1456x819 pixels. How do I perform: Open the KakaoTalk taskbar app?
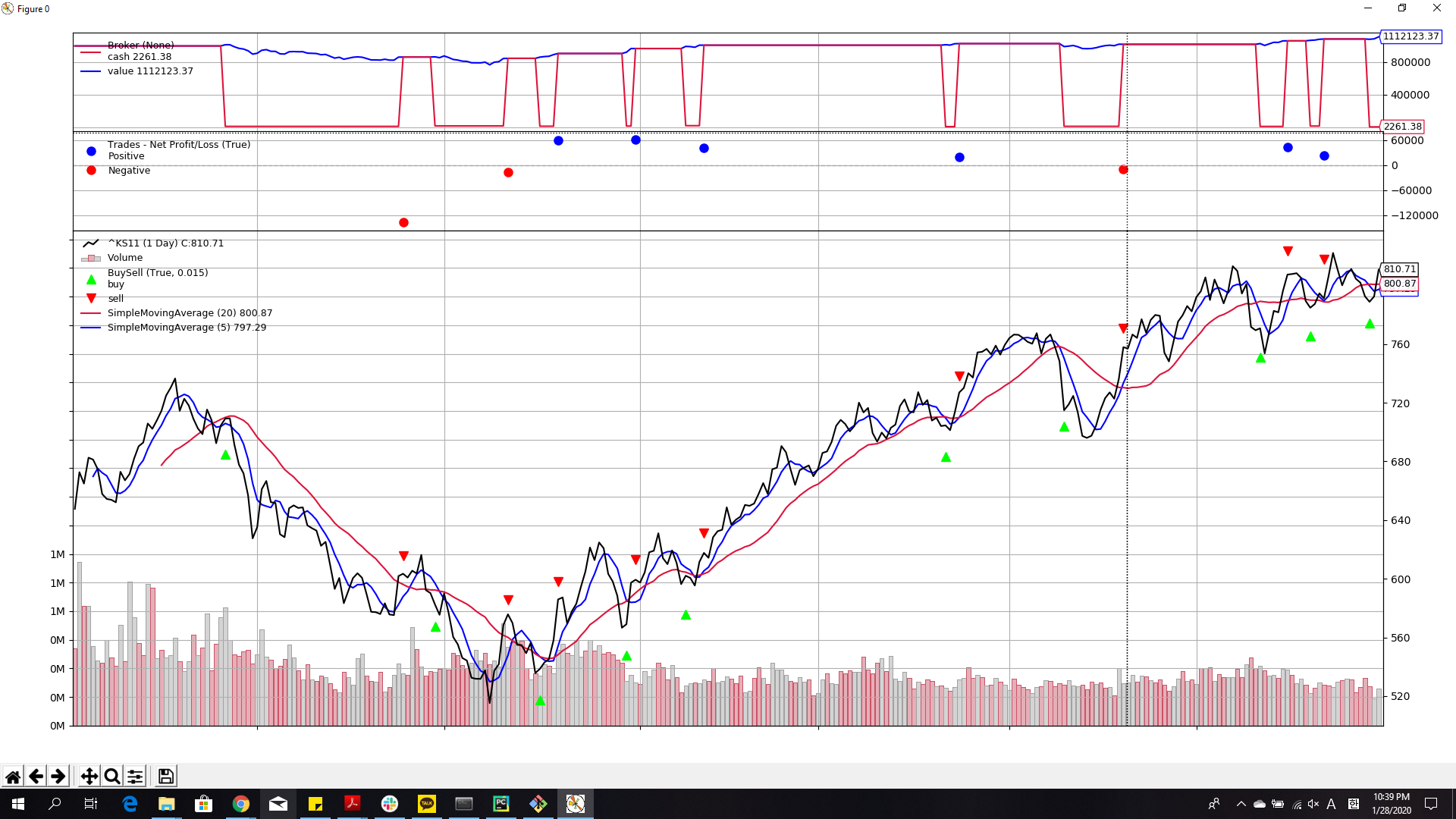pos(427,804)
